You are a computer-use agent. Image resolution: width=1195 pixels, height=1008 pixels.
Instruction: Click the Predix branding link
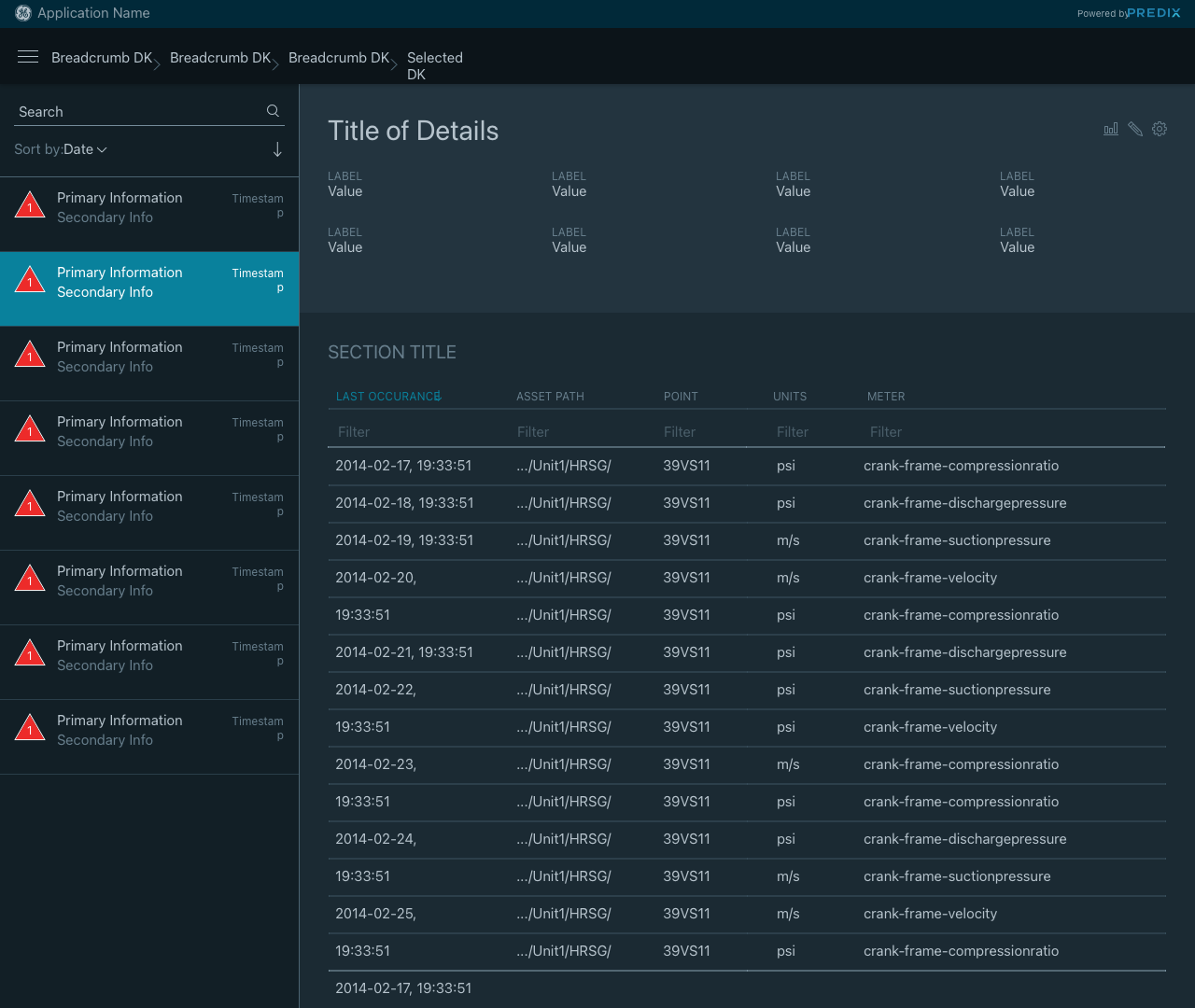point(1153,13)
